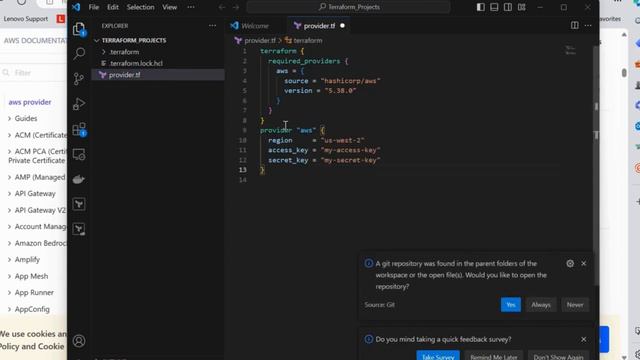Open Remote Explorer view
The width and height of the screenshot is (640, 360).
tap(79, 155)
